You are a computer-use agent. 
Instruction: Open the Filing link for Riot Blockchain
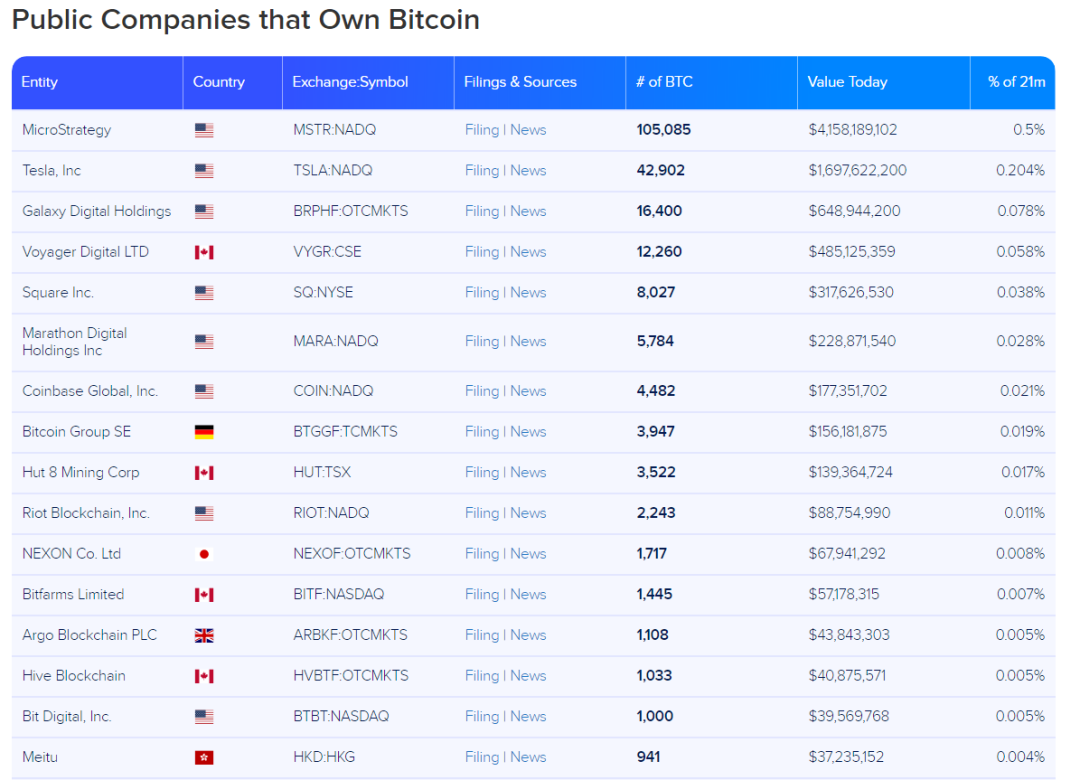click(x=481, y=513)
